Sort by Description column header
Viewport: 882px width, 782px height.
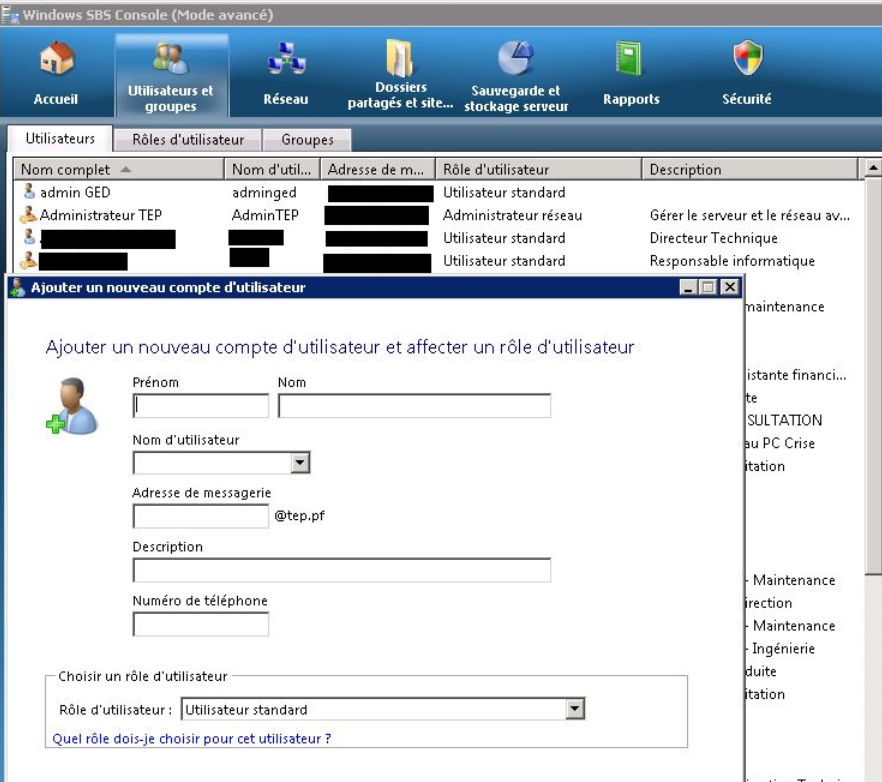750,169
